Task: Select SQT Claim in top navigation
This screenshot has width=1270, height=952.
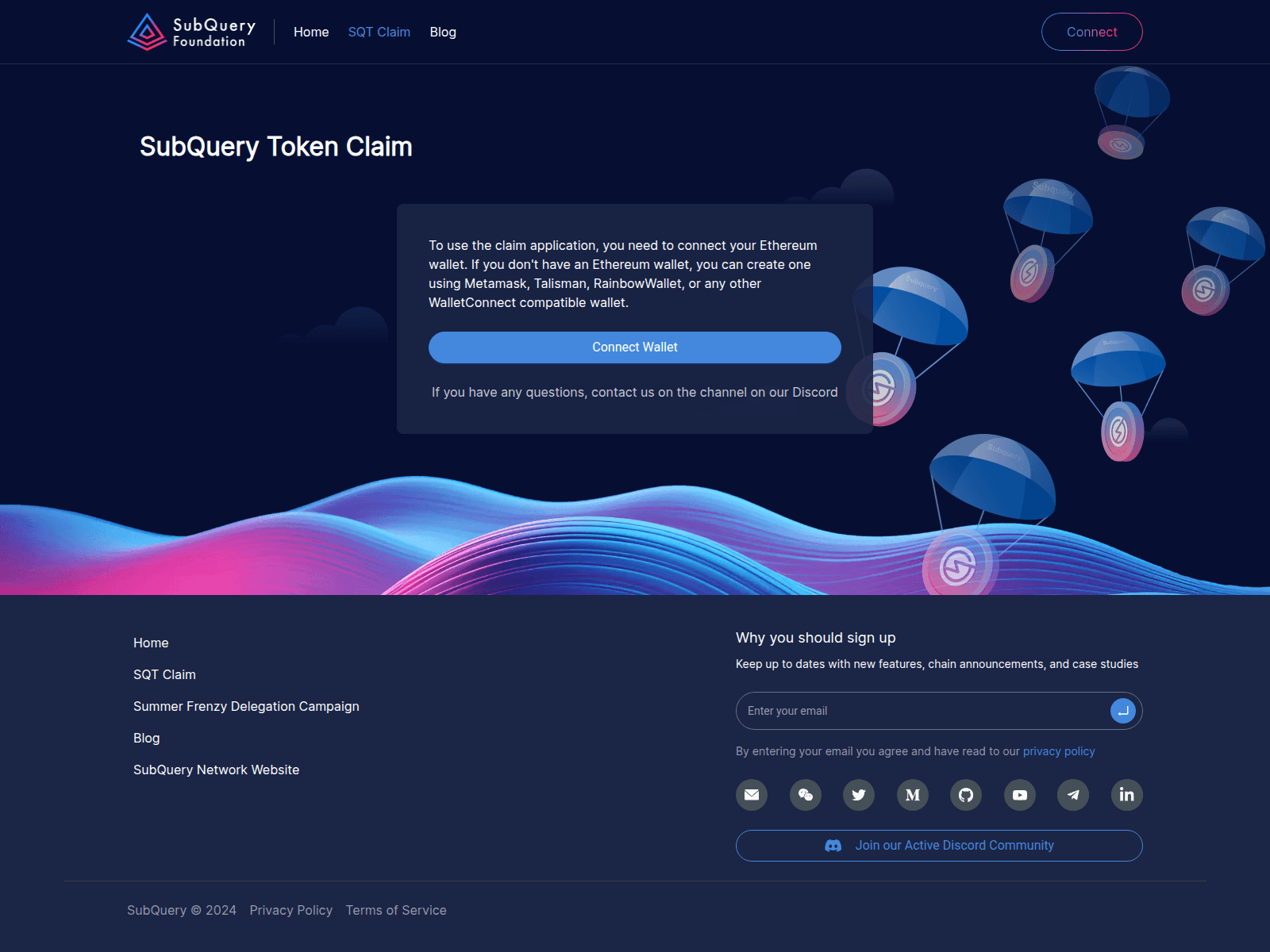Action: pos(379,32)
